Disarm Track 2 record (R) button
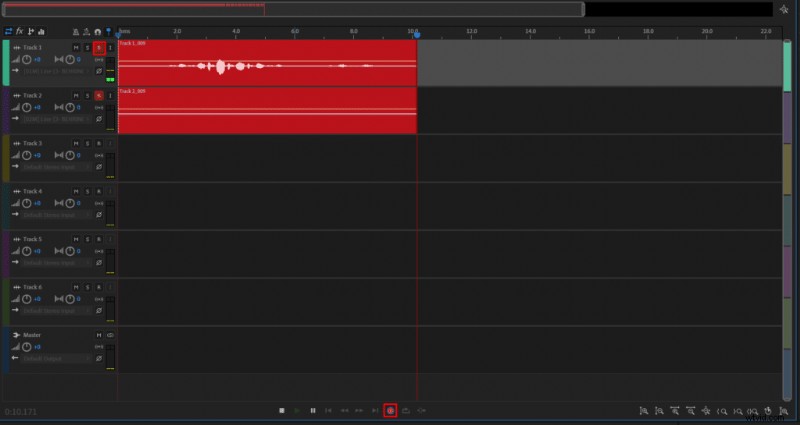 pyautogui.click(x=99, y=96)
